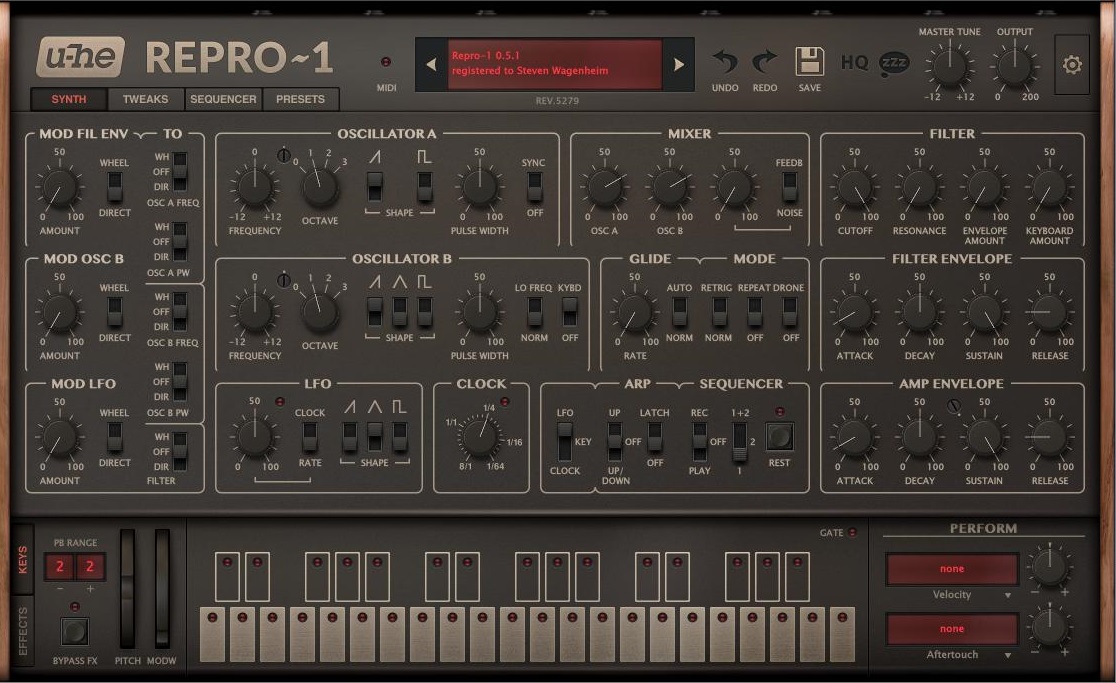Viewport: 1116px width, 683px height.
Task: Click the Clock tempo LED
Action: pyautogui.click(x=505, y=402)
